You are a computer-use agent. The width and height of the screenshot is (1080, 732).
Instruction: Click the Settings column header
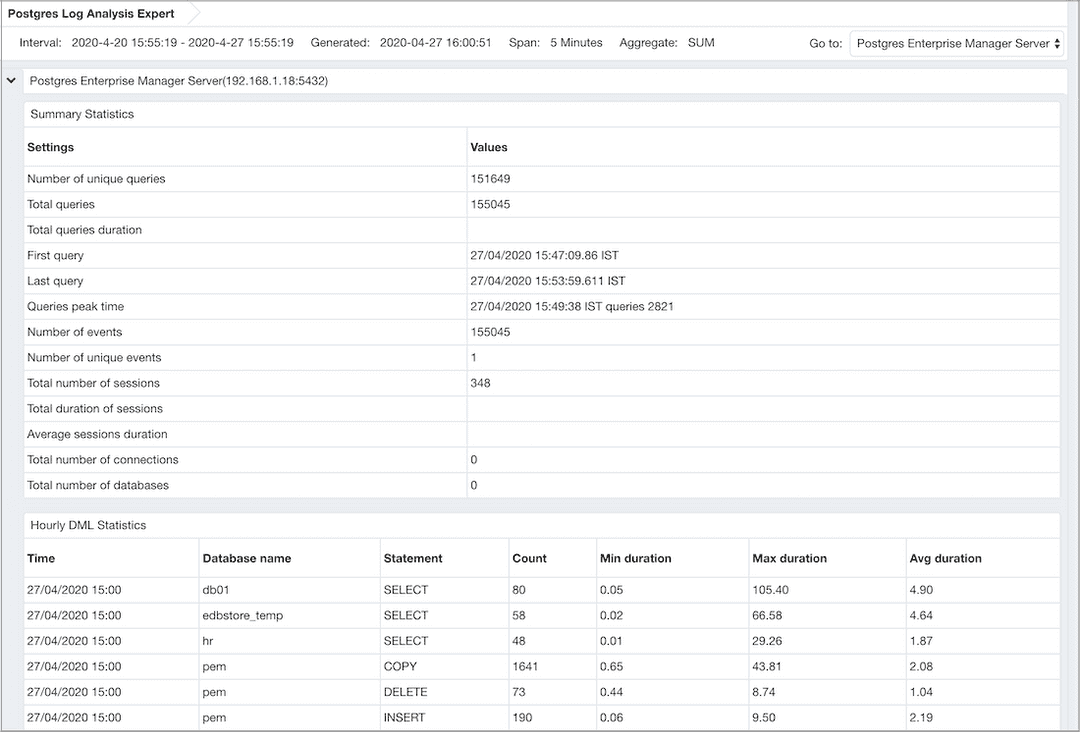pyautogui.click(x=53, y=147)
